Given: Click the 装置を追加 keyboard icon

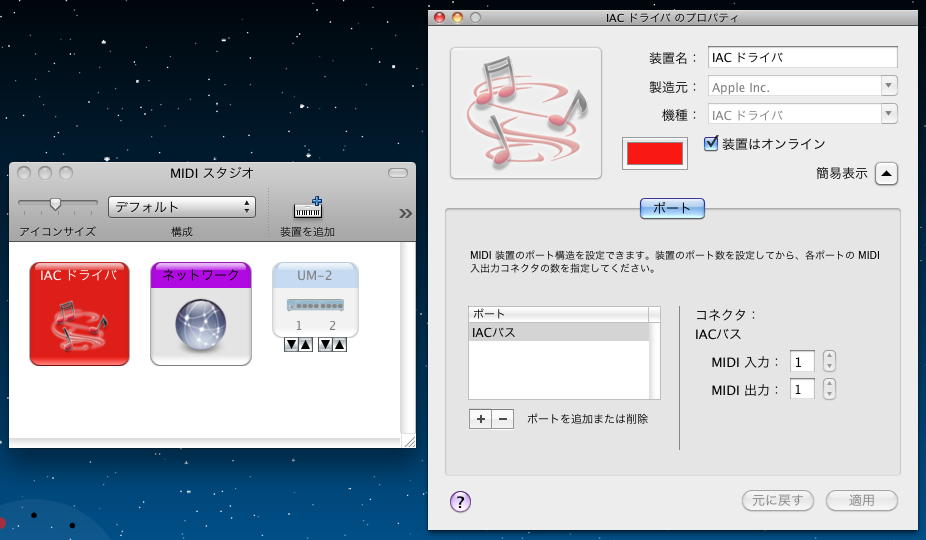Looking at the screenshot, I should (308, 207).
